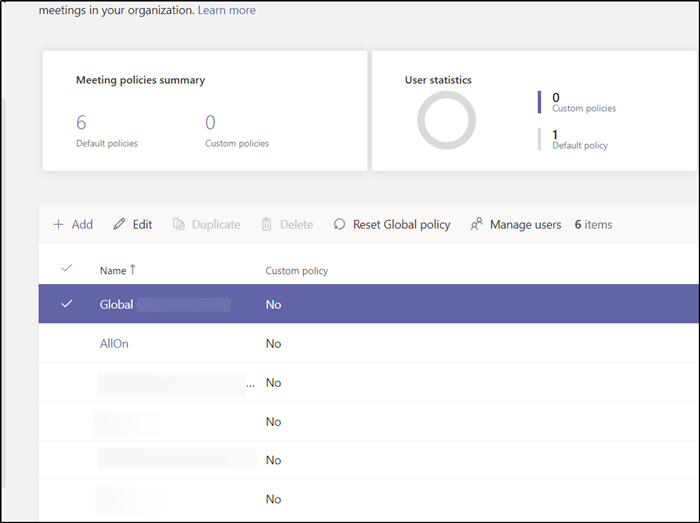
Task: Click the Manage users people icon
Action: point(477,225)
